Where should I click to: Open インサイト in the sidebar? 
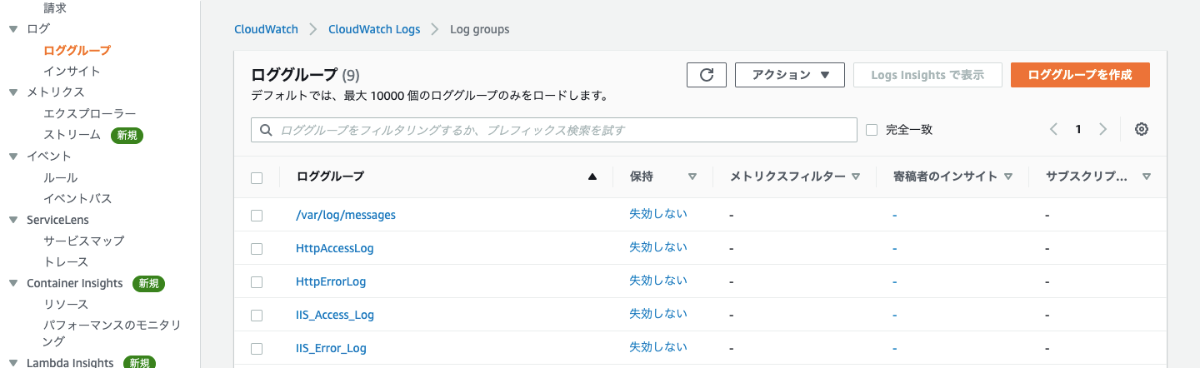point(71,71)
